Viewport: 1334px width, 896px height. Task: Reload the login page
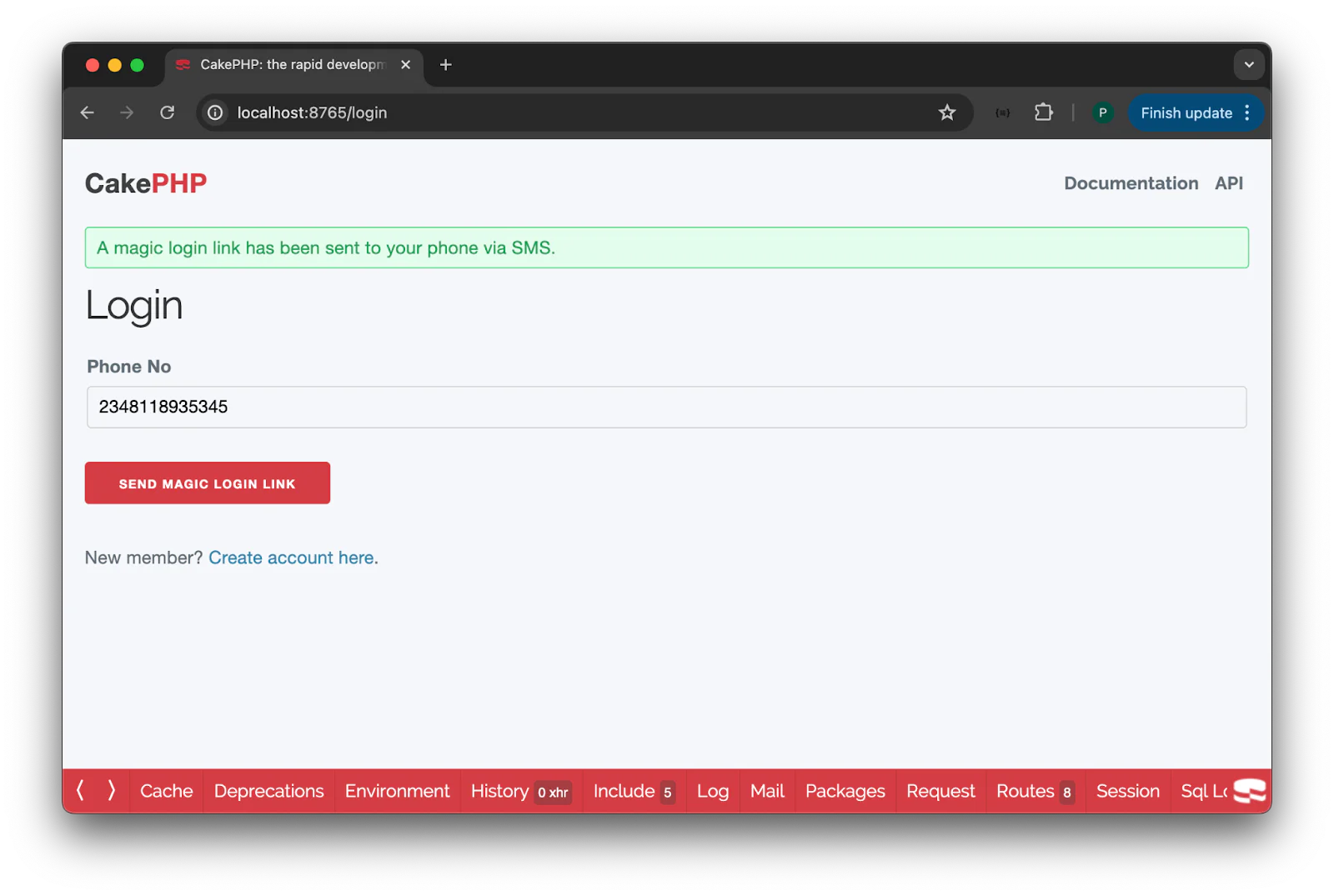tap(168, 113)
